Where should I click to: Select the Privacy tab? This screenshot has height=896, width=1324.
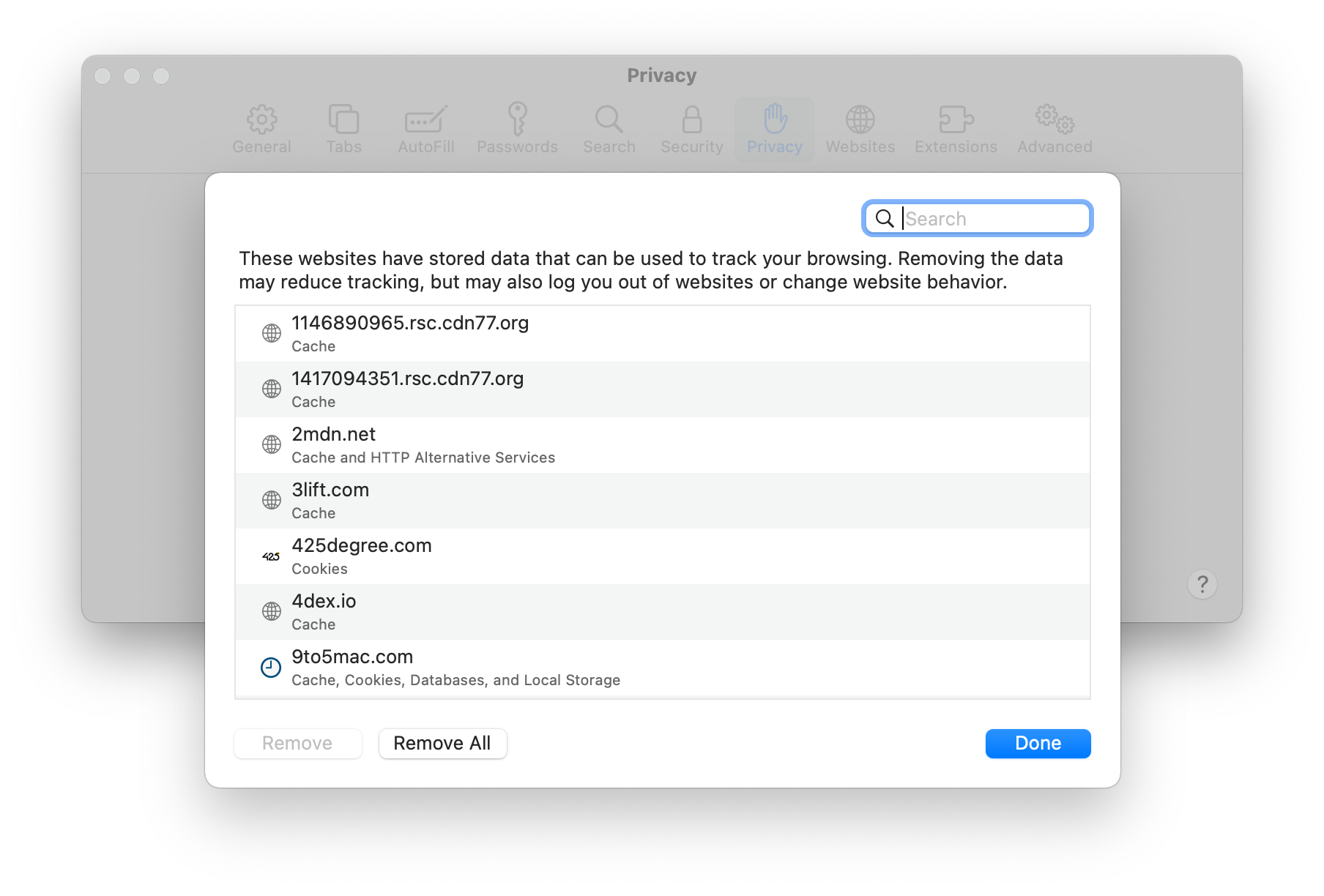[774, 129]
